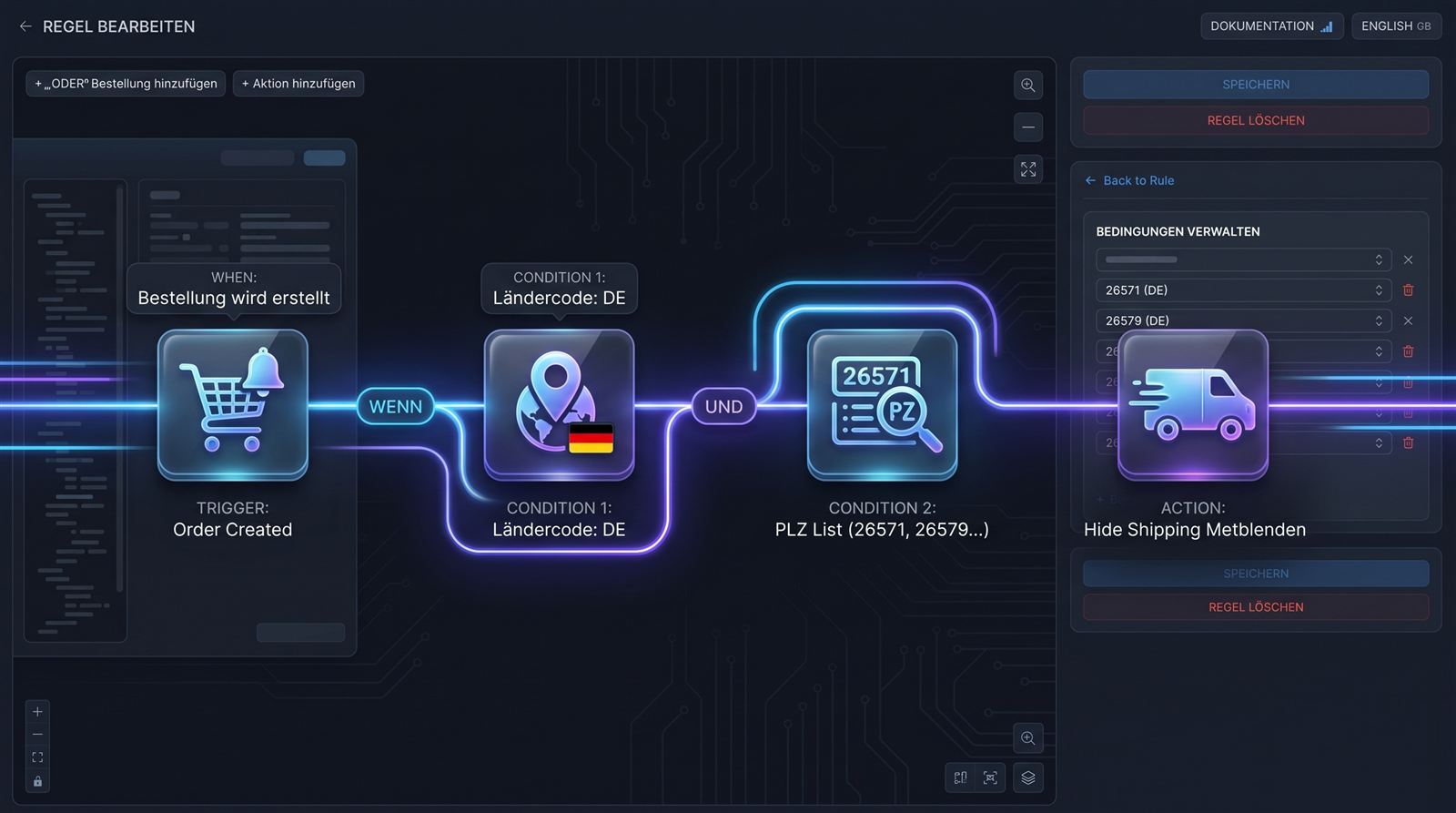Click the magnifier icon at canvas bottom-right

pyautogui.click(x=1028, y=738)
